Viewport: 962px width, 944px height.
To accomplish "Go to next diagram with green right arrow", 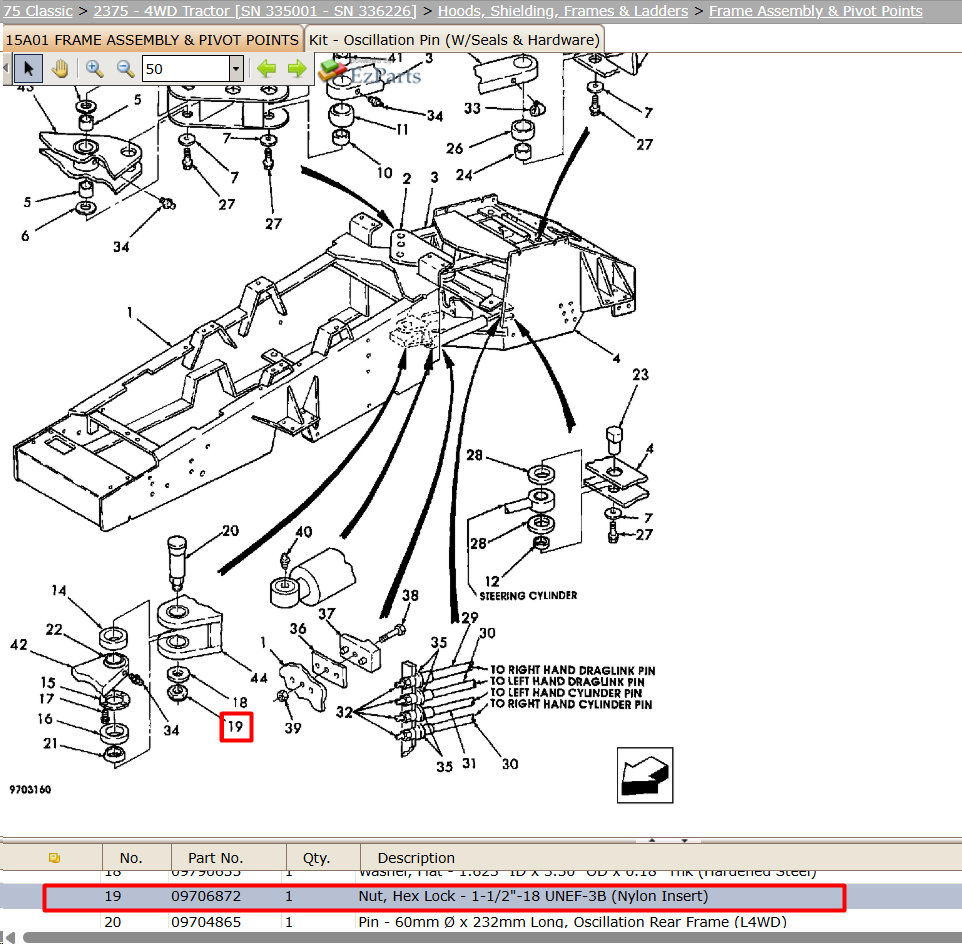I will pos(297,68).
